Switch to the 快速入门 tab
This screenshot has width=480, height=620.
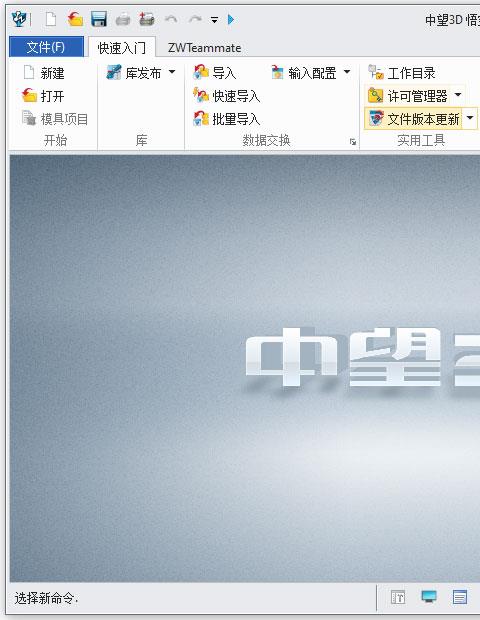[122, 48]
